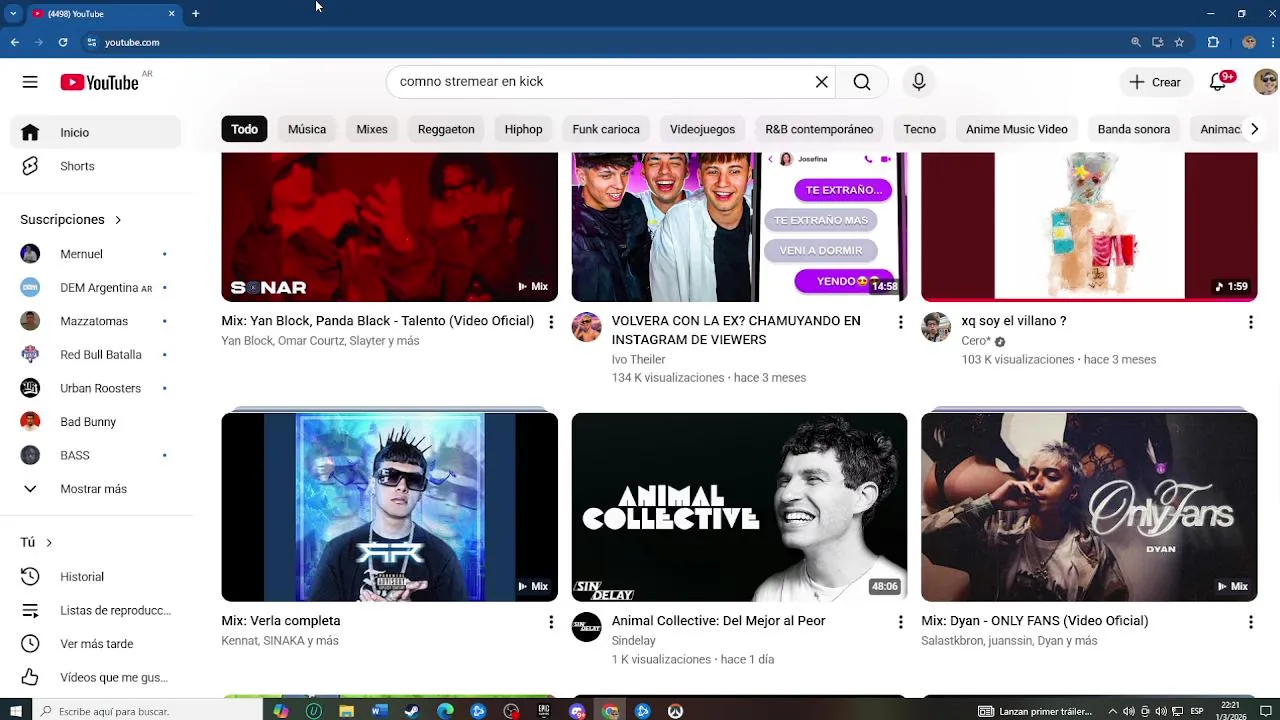The height and width of the screenshot is (720, 1280).
Task: Open Sindelay channel avatar
Action: click(x=587, y=627)
